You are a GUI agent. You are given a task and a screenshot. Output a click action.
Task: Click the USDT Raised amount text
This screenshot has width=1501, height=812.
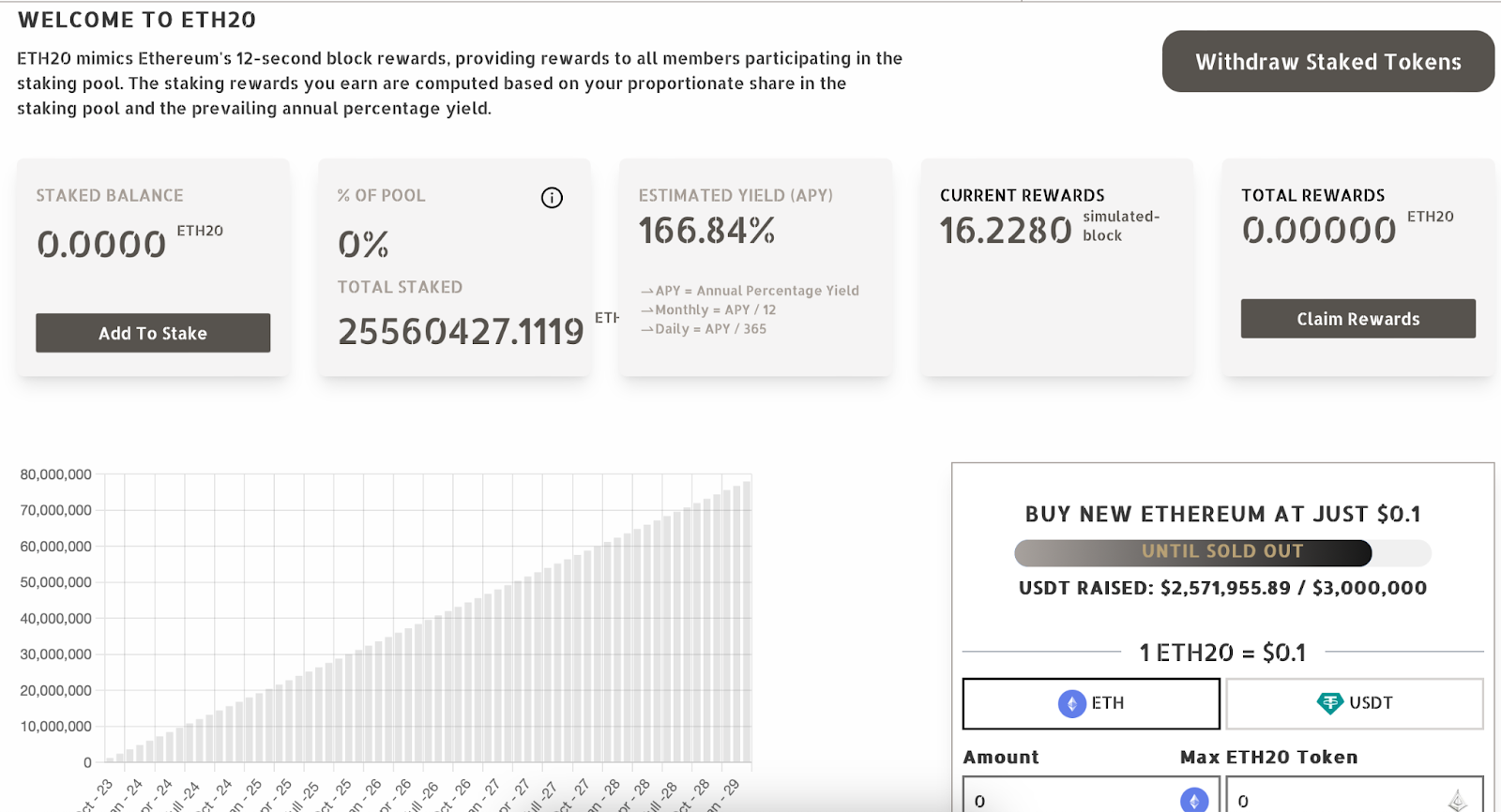pyautogui.click(x=1222, y=588)
